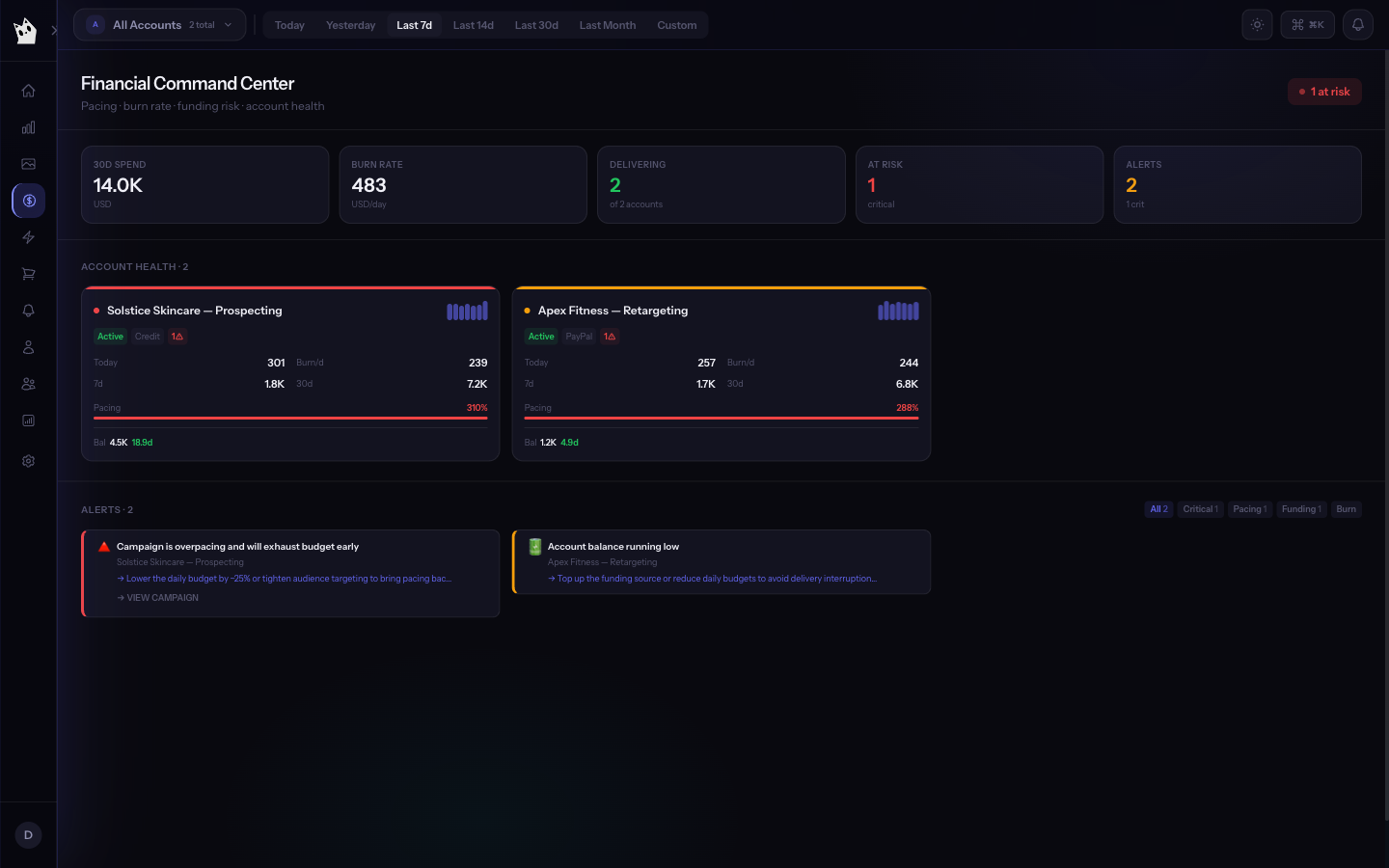Open the settings gear in sidebar
The image size is (1389, 868).
pyautogui.click(x=28, y=461)
